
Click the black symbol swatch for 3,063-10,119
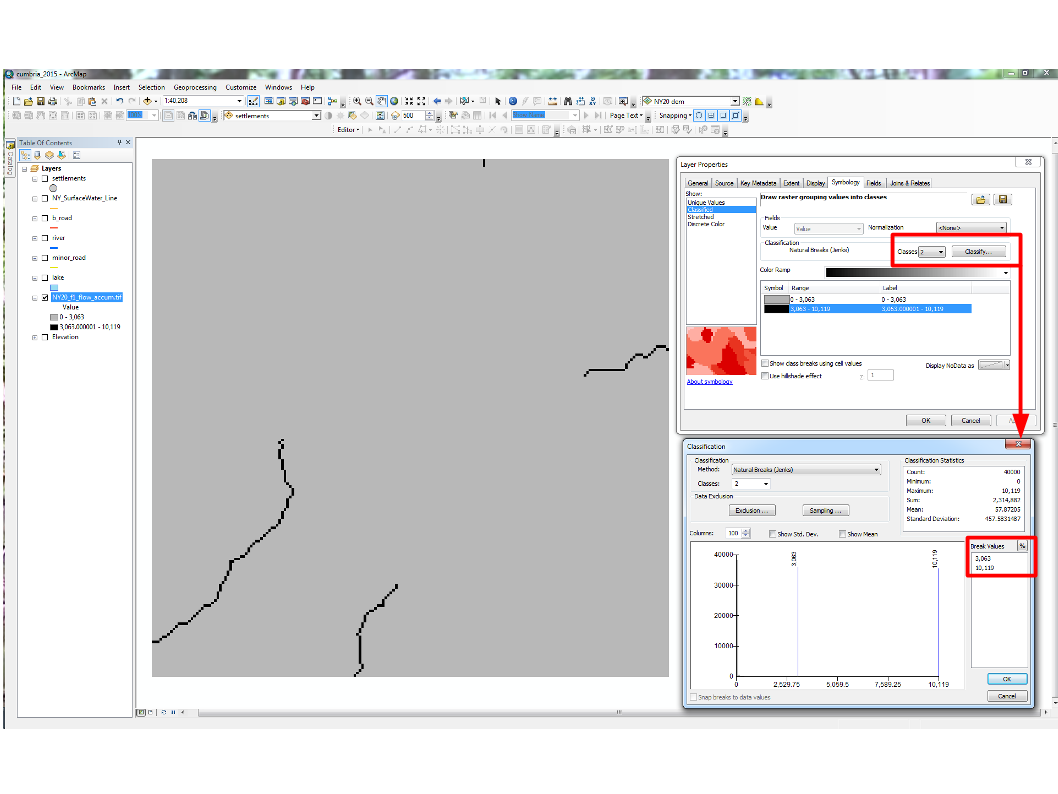775,308
